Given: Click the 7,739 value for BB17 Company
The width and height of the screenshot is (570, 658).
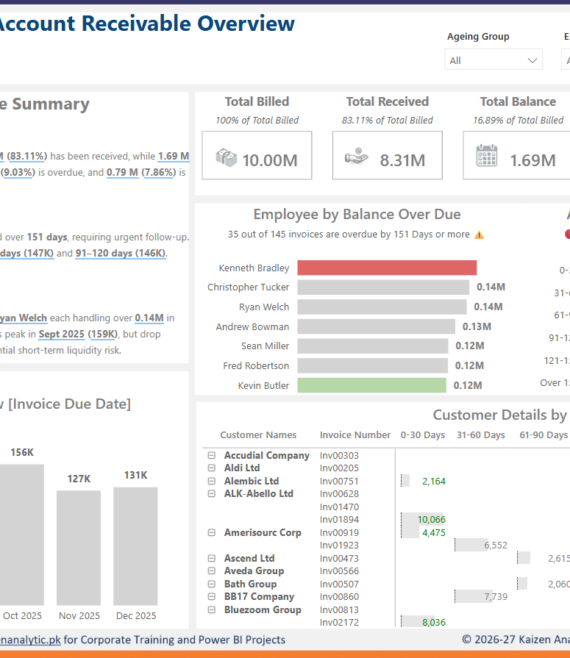Looking at the screenshot, I should click(x=496, y=597).
